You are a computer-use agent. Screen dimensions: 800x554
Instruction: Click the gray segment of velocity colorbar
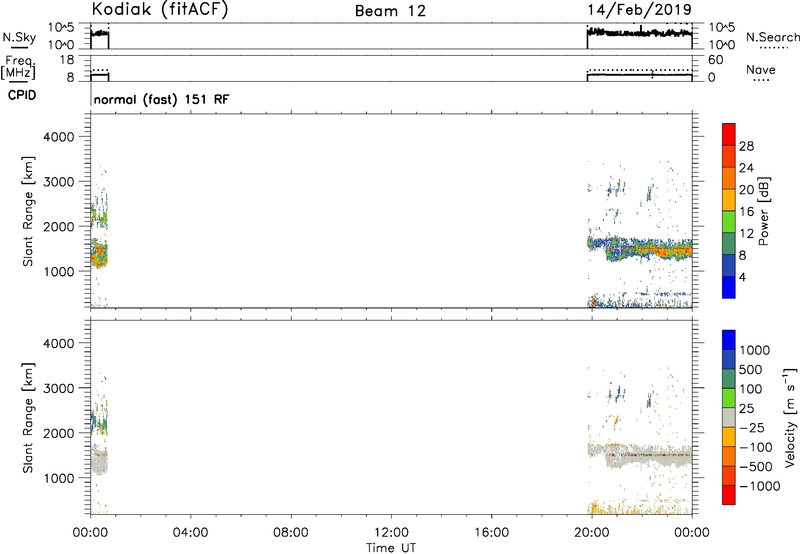point(729,418)
